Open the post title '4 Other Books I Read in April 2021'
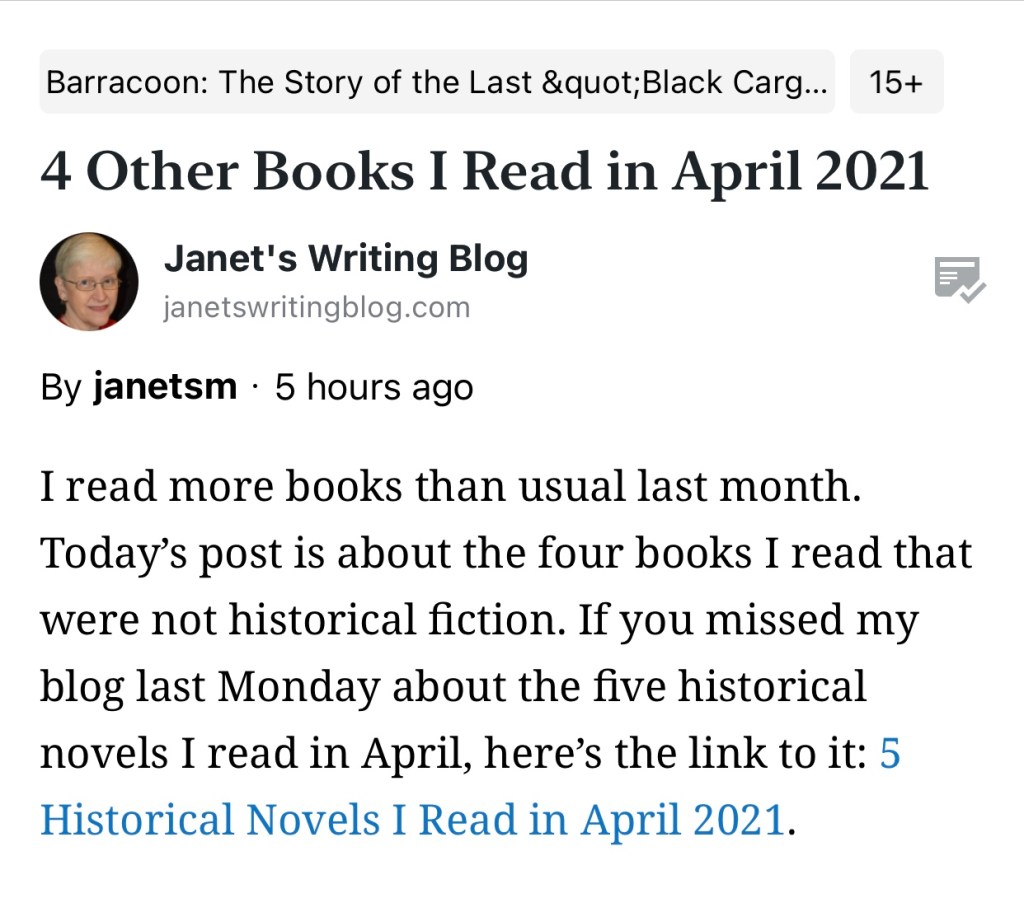This screenshot has width=1024, height=912. (x=484, y=171)
